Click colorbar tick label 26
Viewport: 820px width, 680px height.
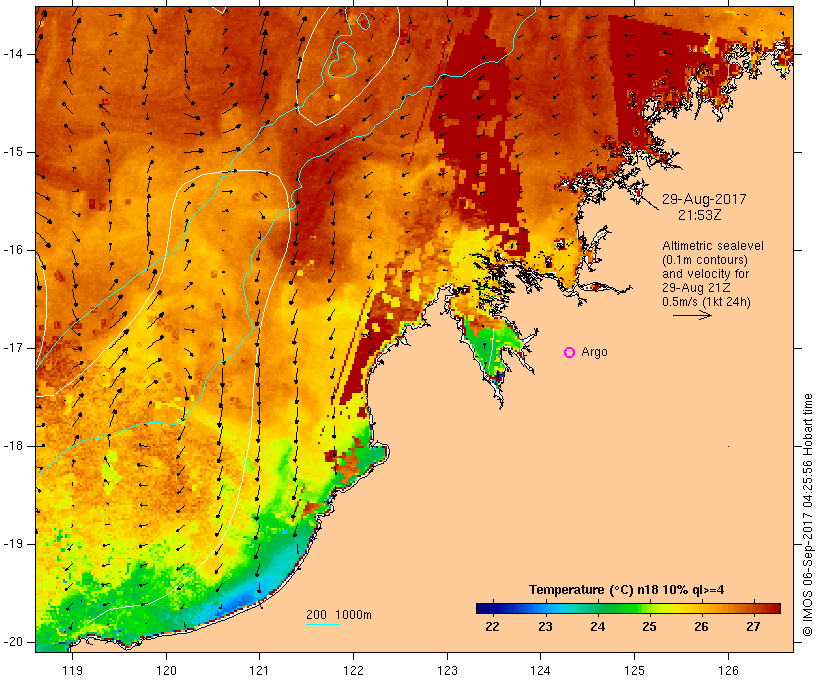701,627
